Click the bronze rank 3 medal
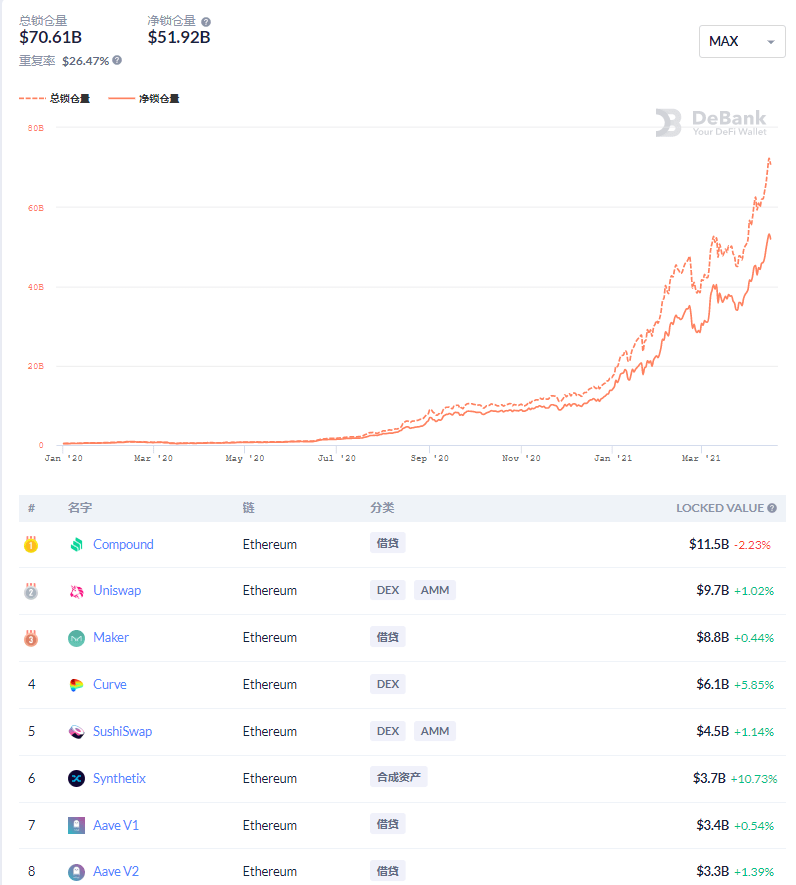The width and height of the screenshot is (796, 885). [x=31, y=638]
